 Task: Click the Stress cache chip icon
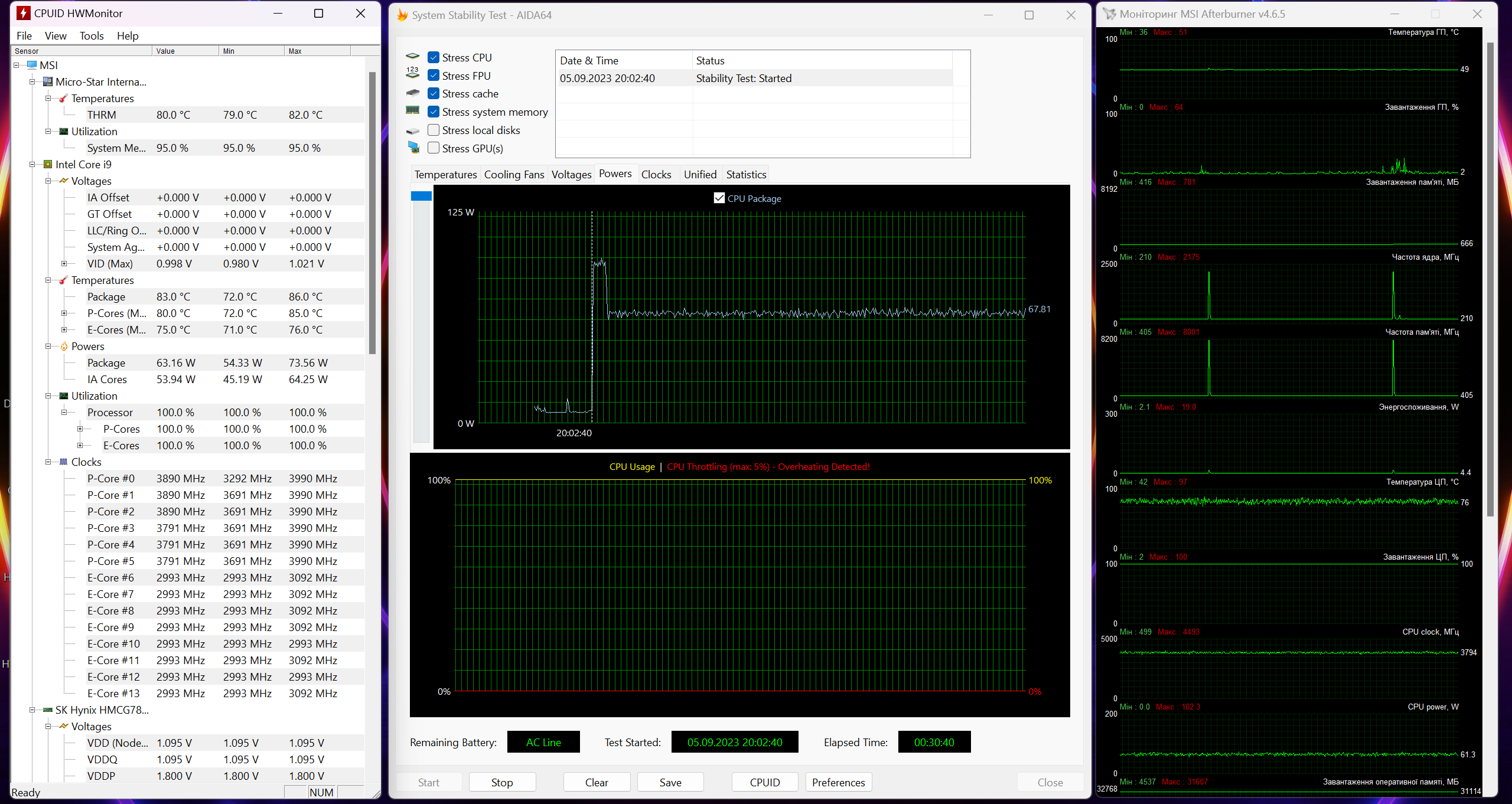413,93
